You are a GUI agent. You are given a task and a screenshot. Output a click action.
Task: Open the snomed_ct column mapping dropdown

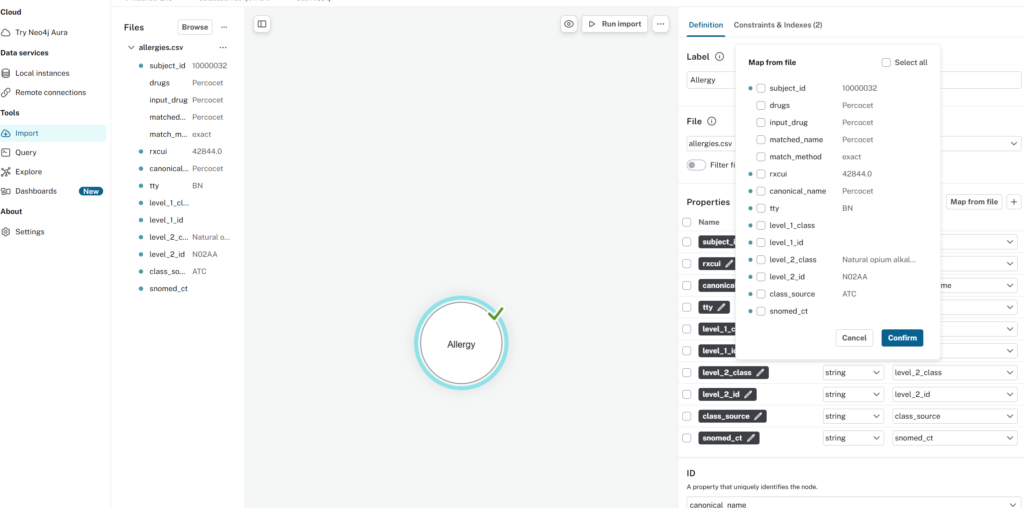point(954,438)
